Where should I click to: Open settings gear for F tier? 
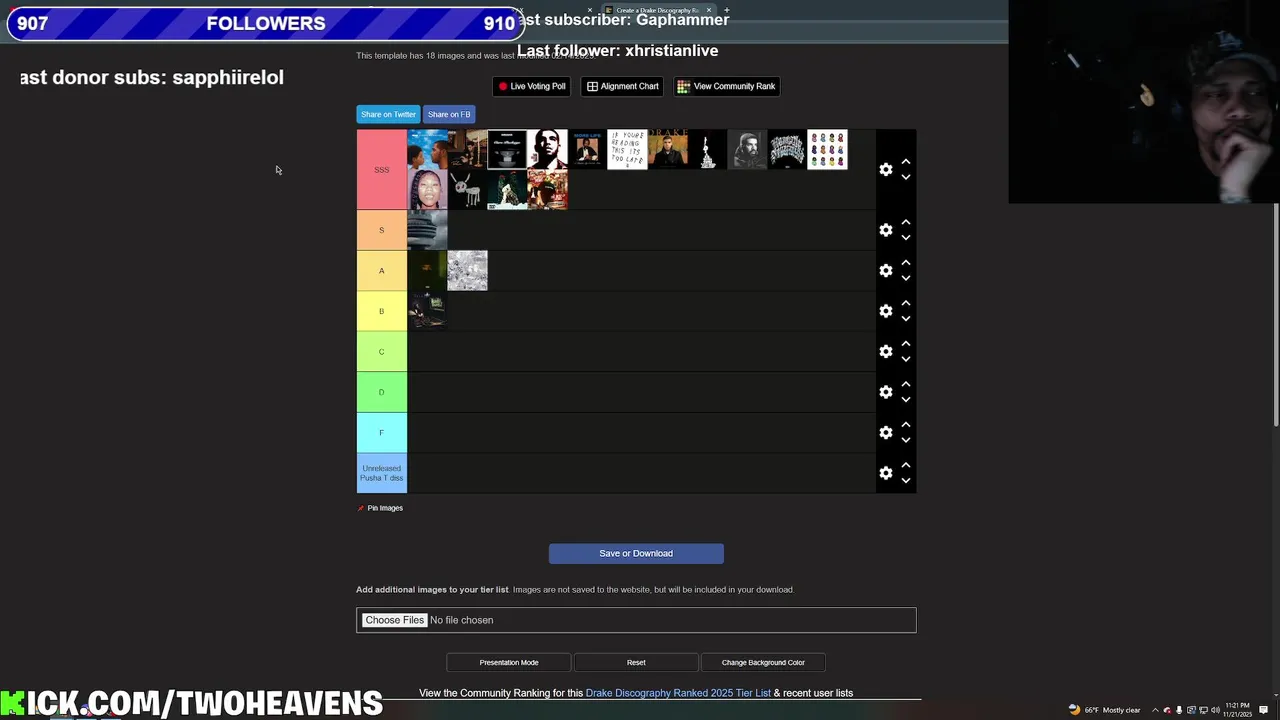(885, 432)
